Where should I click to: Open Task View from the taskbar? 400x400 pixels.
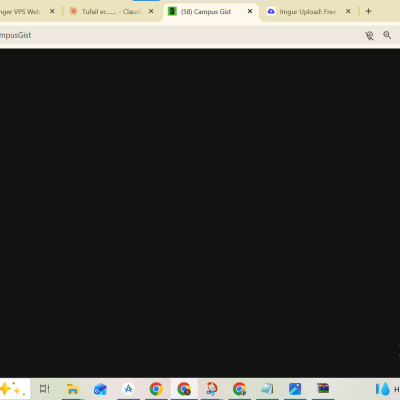[45, 389]
